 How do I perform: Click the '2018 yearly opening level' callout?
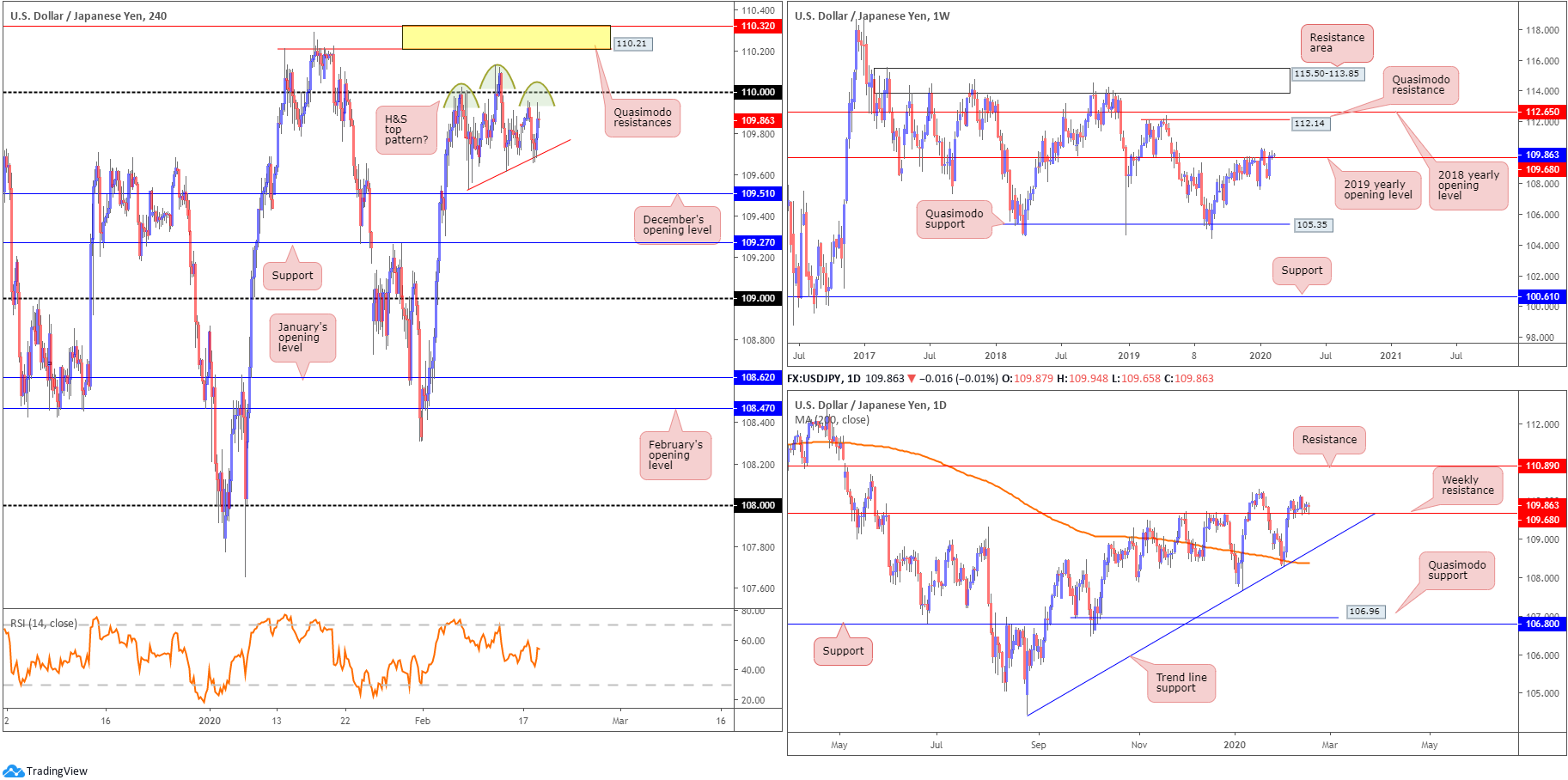tap(1468, 186)
